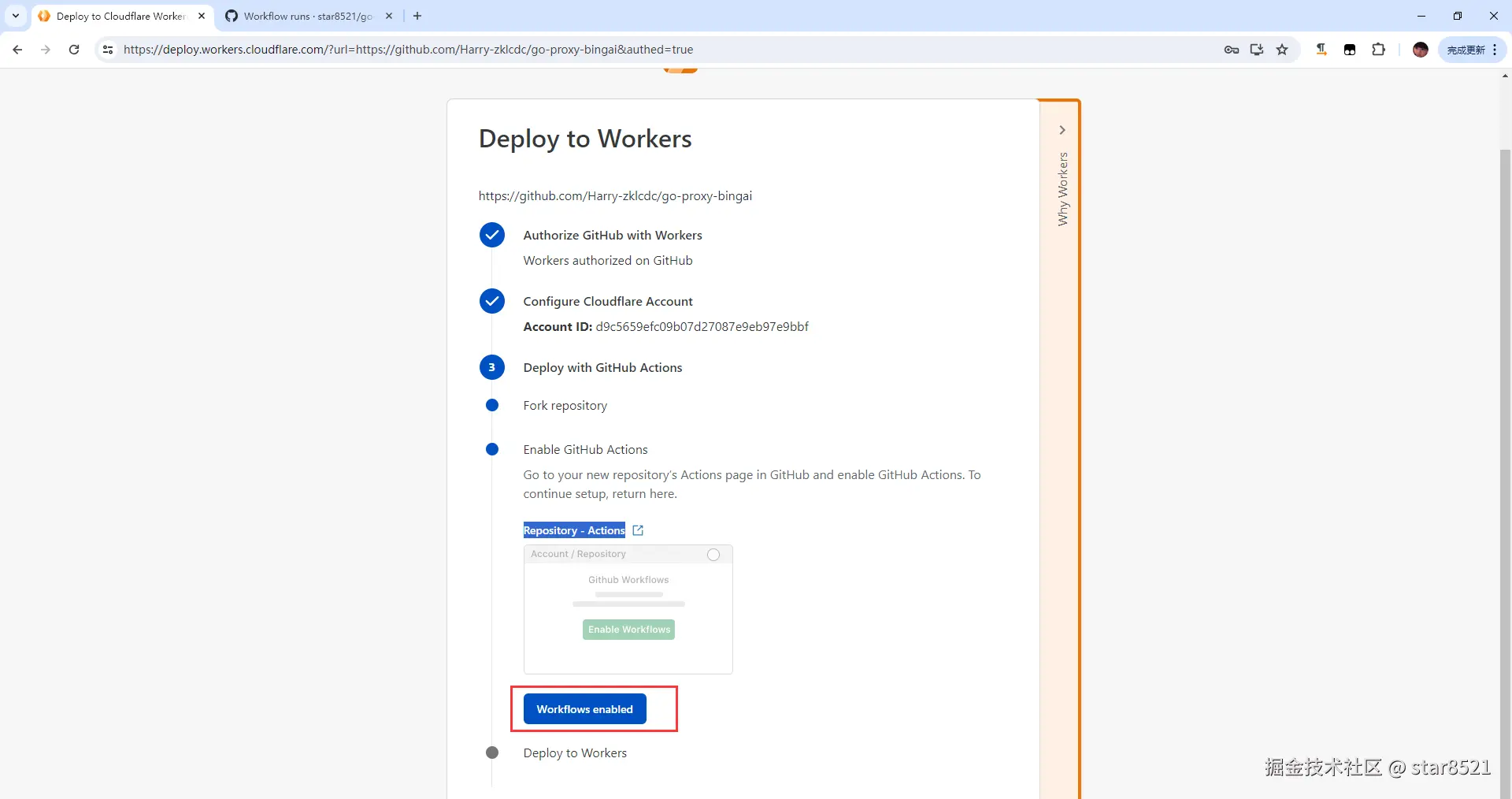Viewport: 1512px width, 799px height.
Task: Open a new browser tab
Action: (417, 16)
